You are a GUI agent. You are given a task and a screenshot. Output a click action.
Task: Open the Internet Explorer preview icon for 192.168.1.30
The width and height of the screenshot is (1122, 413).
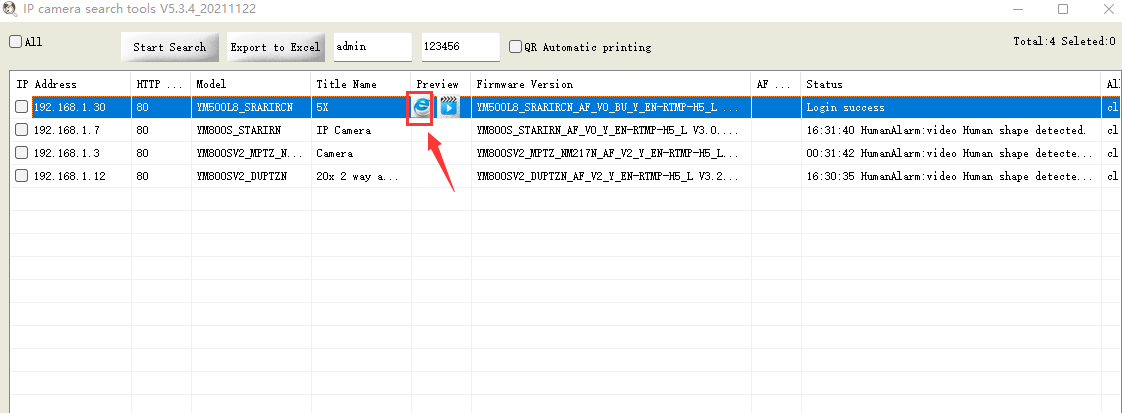pyautogui.click(x=421, y=107)
